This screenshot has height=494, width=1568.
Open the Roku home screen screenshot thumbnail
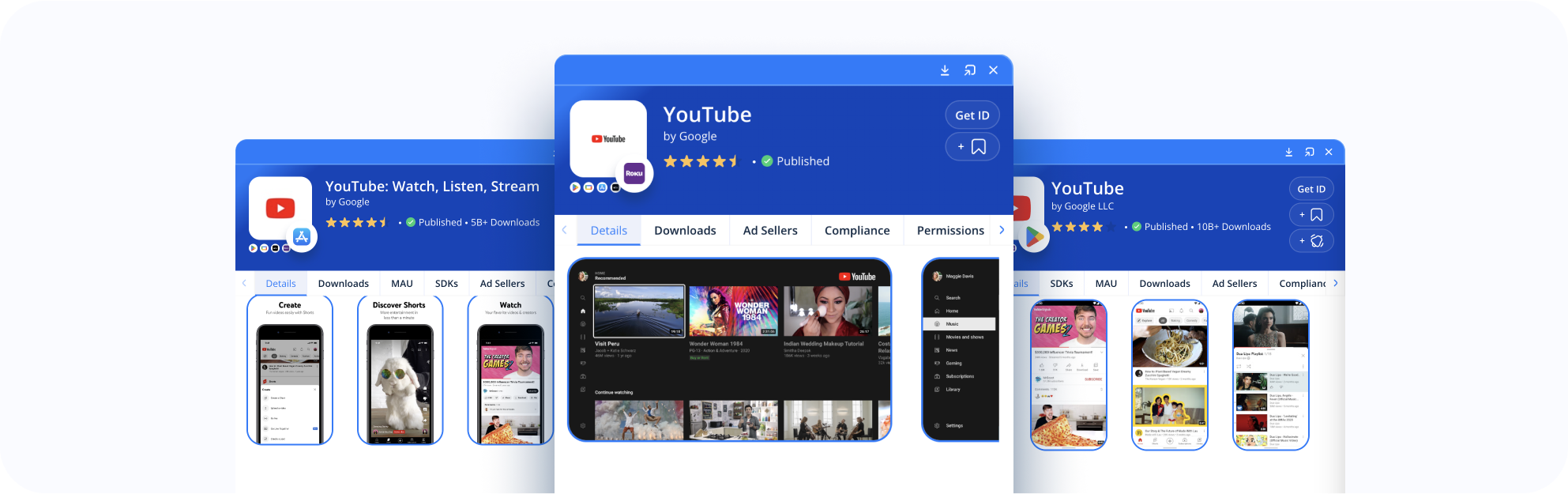pos(730,349)
